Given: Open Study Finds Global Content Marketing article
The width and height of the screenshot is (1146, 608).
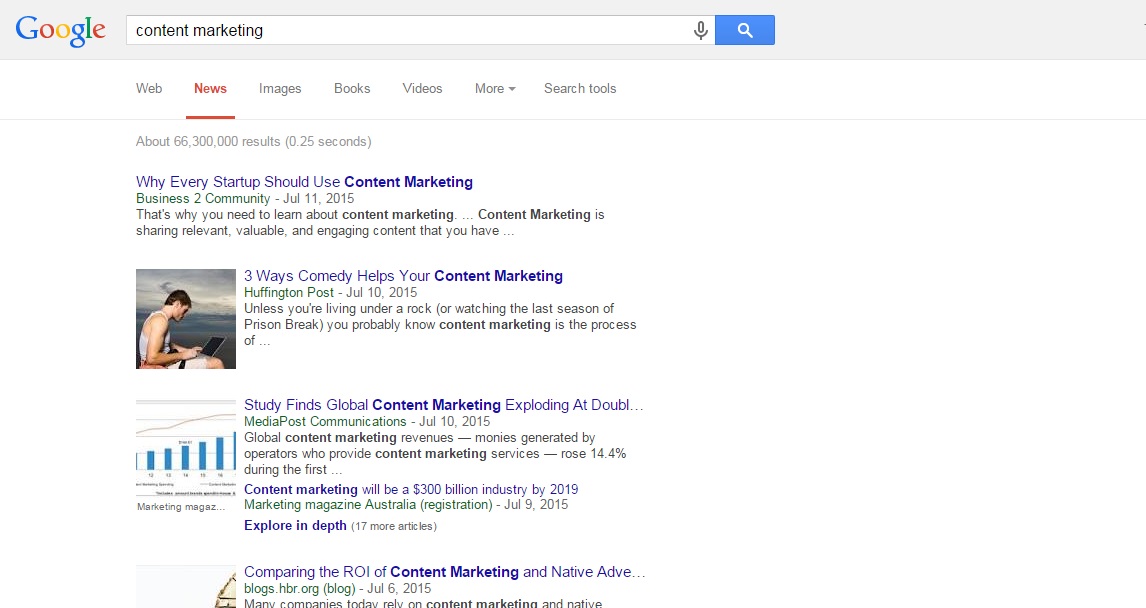Looking at the screenshot, I should click(x=443, y=405).
